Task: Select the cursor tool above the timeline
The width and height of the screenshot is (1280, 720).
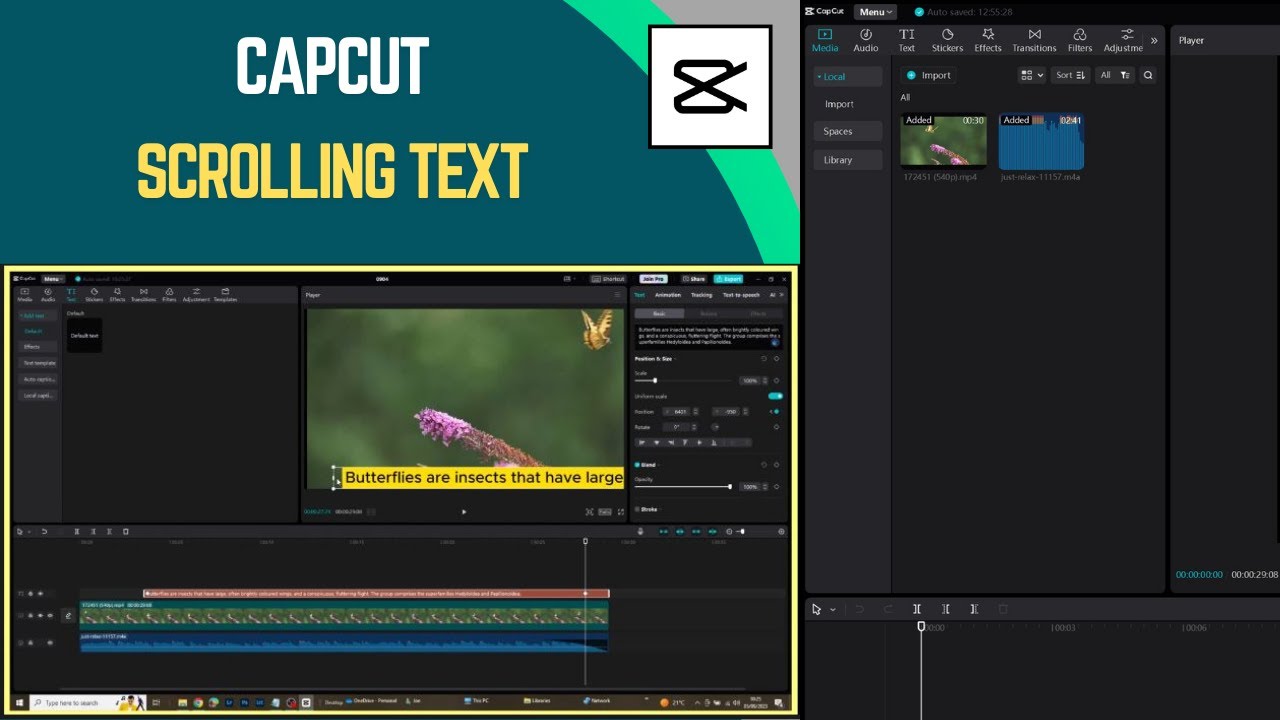Action: 815,608
